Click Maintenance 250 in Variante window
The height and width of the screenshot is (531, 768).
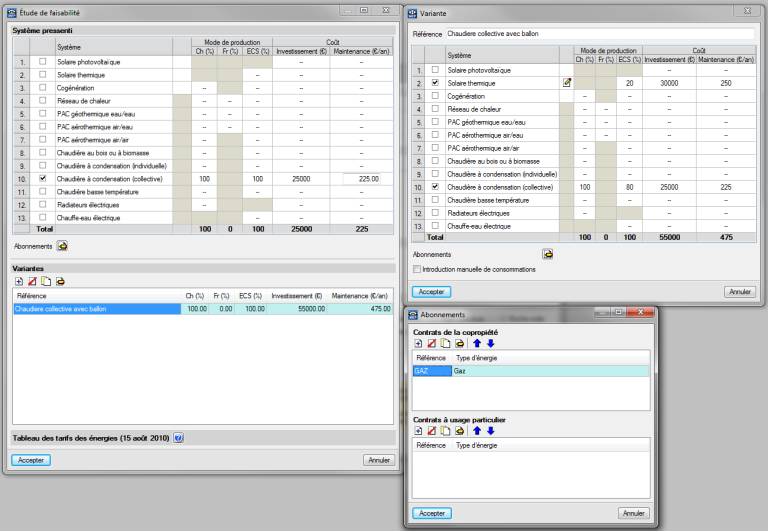(x=726, y=83)
